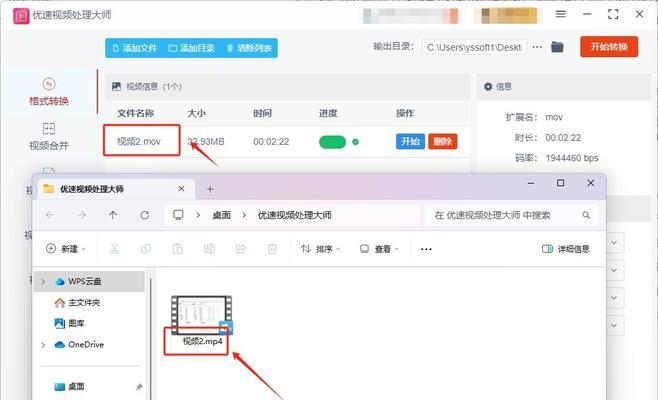Click the This PC monitor icon in address bar
This screenshot has height=400, width=658.
[178, 215]
